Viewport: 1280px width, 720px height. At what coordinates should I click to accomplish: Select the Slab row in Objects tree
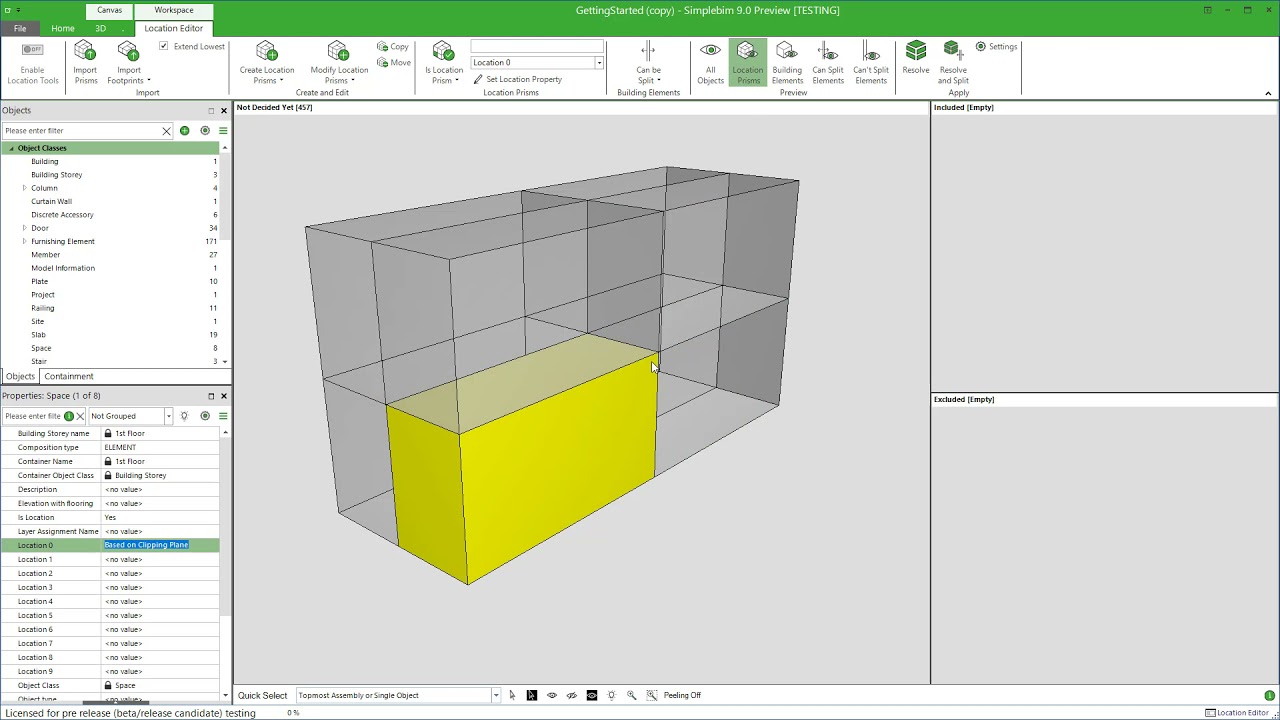(x=110, y=335)
